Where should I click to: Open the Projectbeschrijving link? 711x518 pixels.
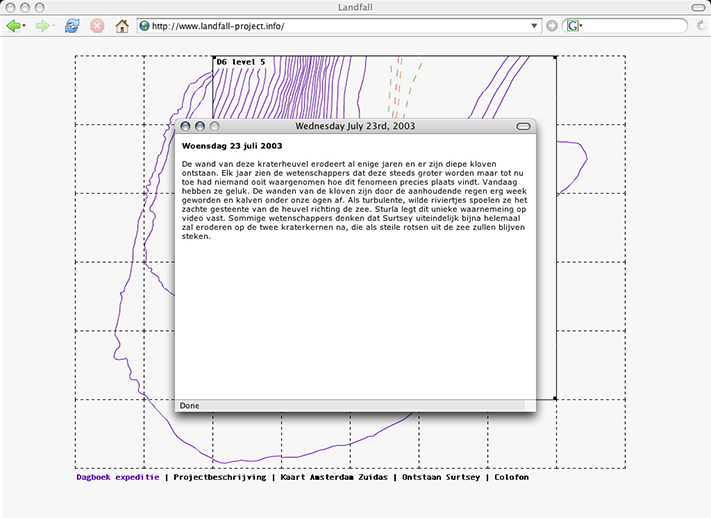tap(219, 477)
